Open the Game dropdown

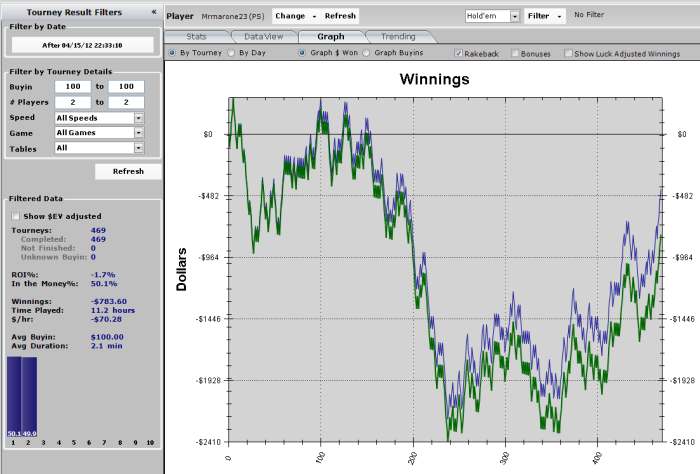[99, 133]
